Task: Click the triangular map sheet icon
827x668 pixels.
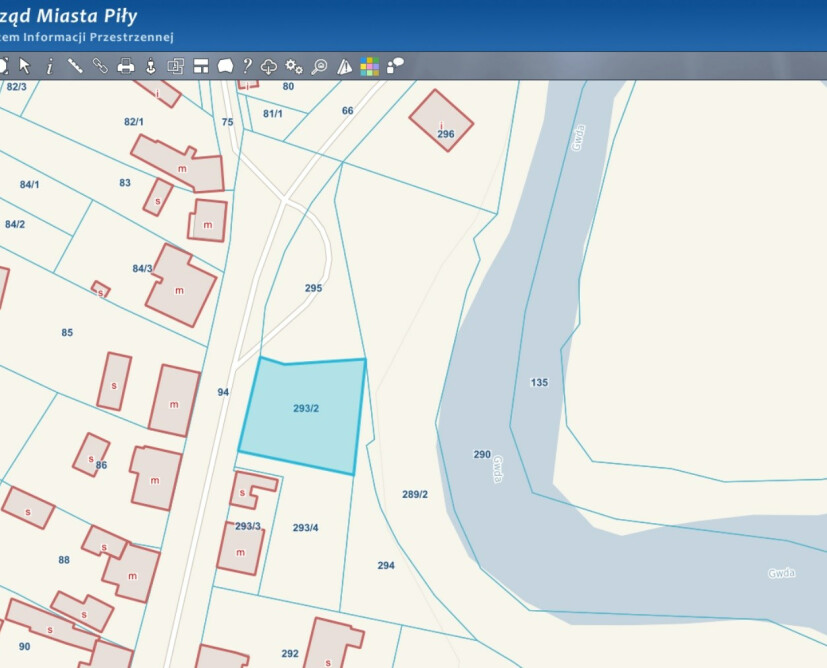Action: pyautogui.click(x=345, y=66)
